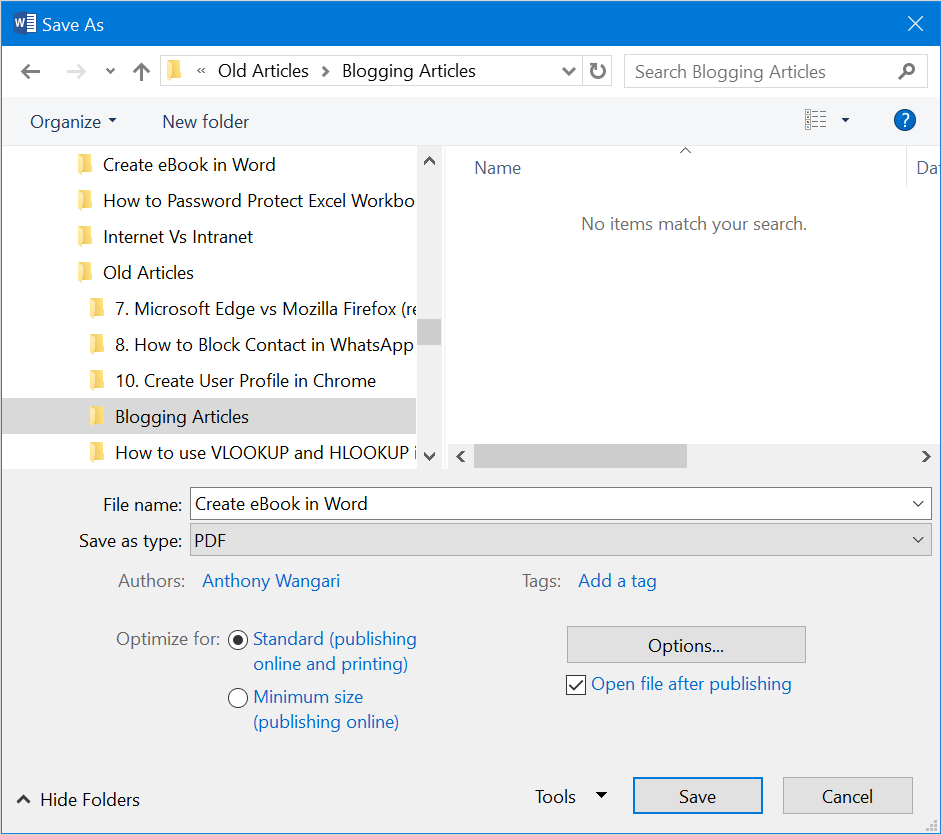Click the Back navigation arrow
The image size is (942, 835).
coord(31,72)
